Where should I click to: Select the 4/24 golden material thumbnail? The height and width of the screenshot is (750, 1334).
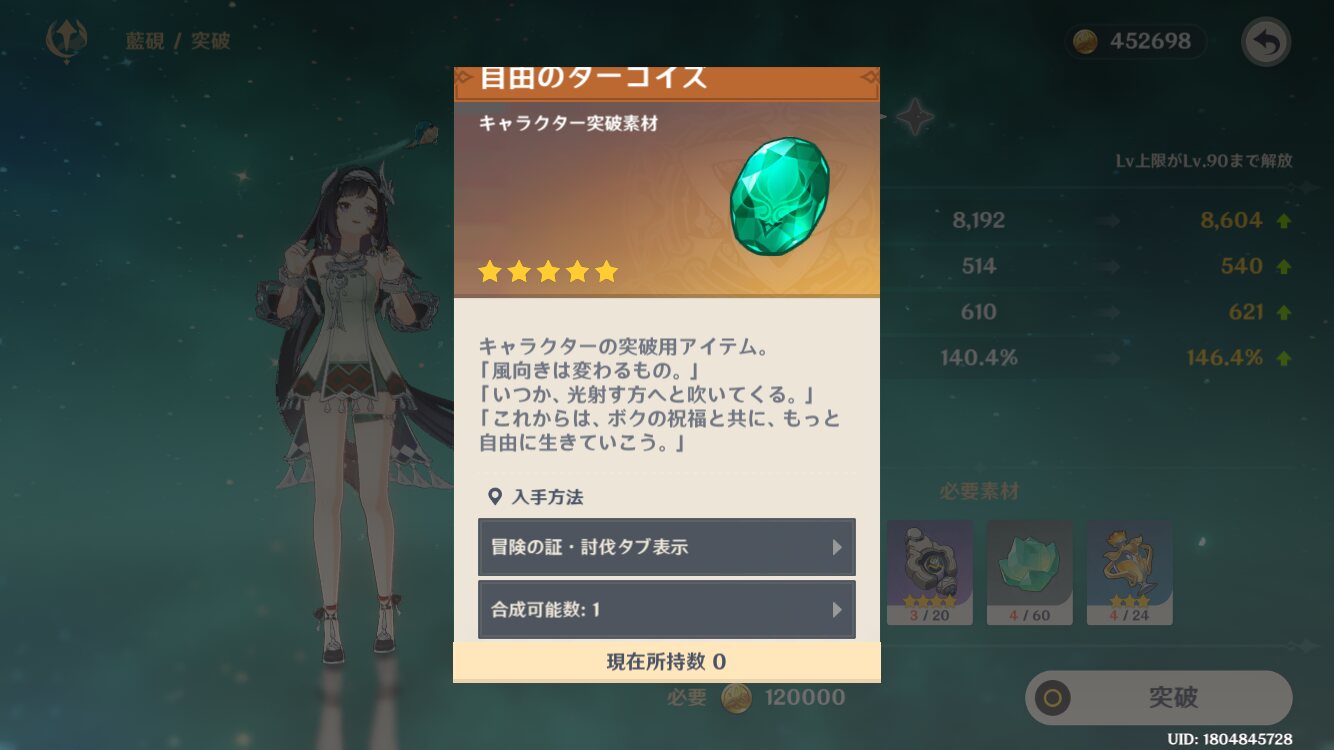(1129, 572)
